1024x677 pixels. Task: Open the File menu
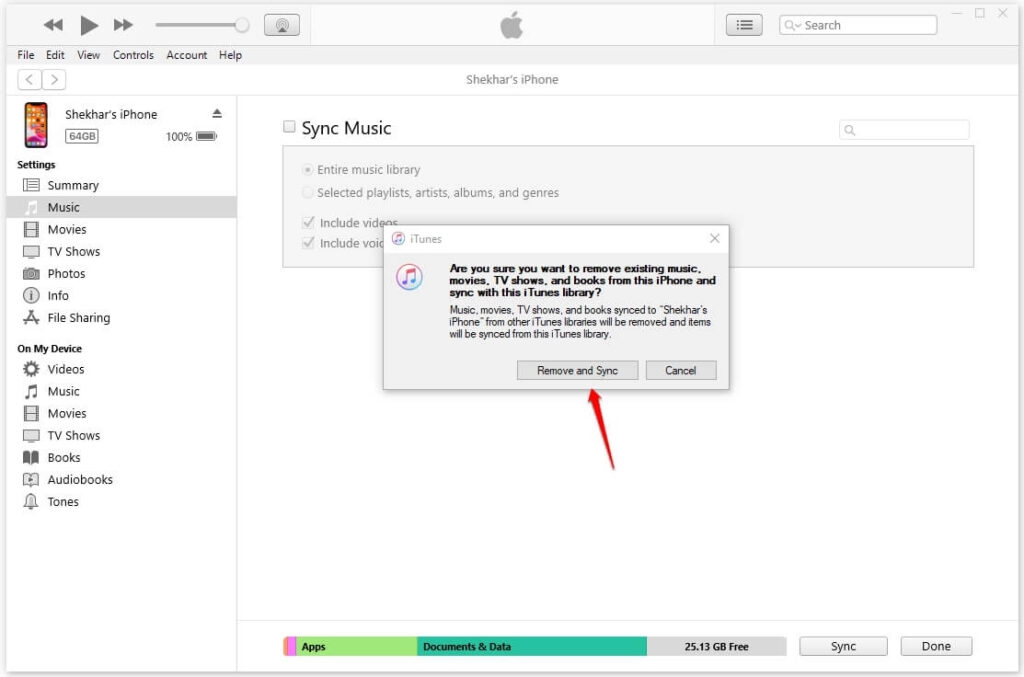[25, 55]
